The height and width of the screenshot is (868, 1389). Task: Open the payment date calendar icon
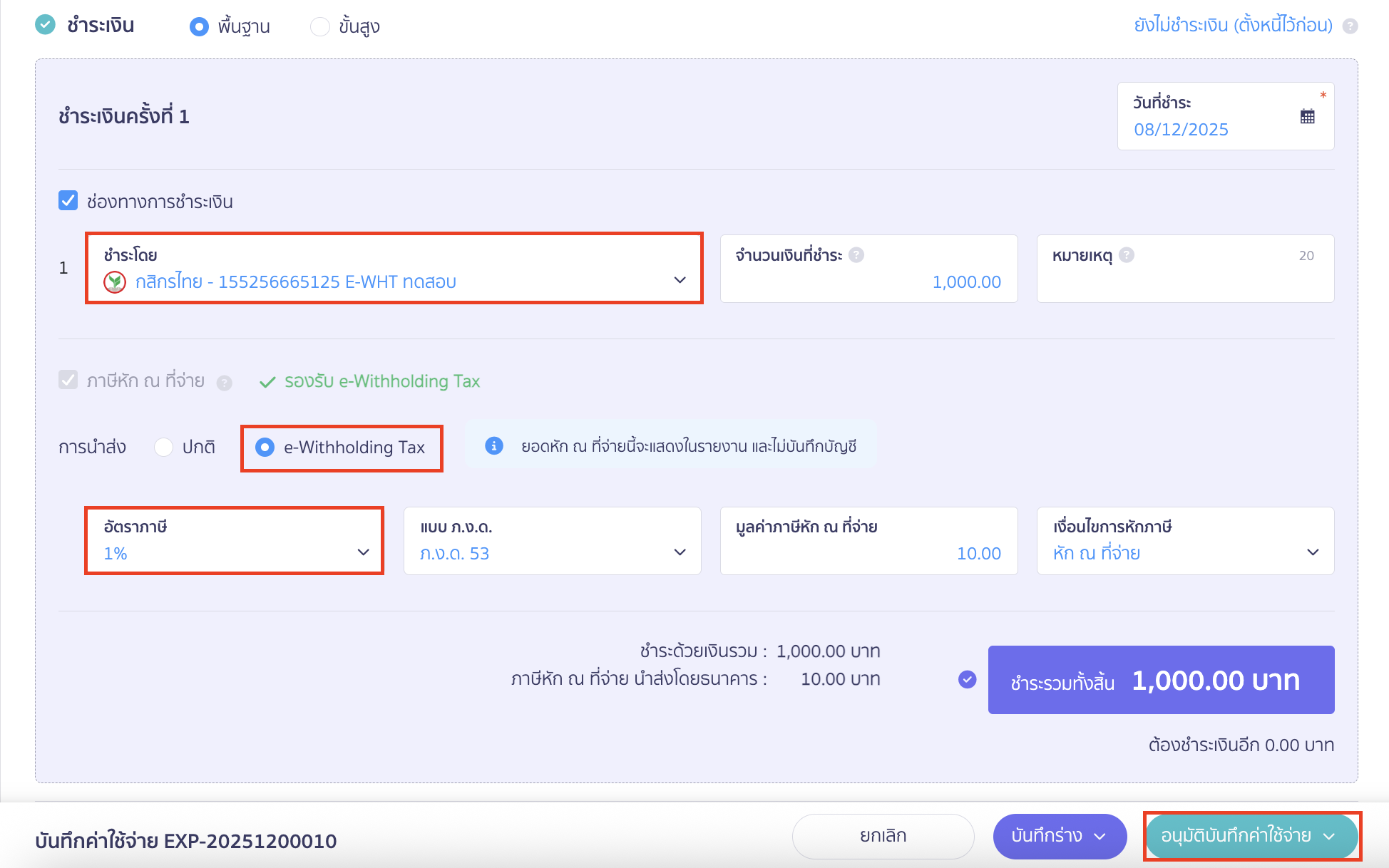tap(1307, 117)
